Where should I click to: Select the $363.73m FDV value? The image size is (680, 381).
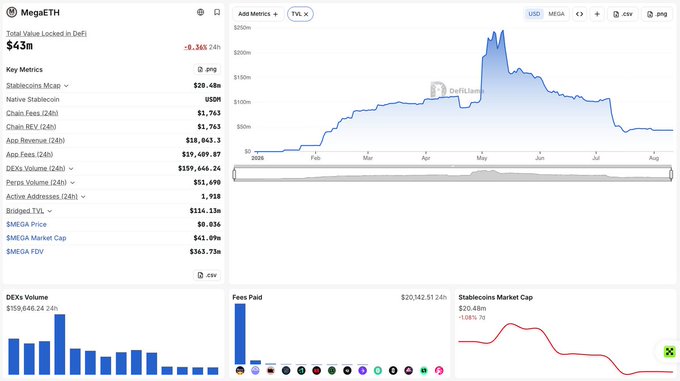pyautogui.click(x=205, y=251)
